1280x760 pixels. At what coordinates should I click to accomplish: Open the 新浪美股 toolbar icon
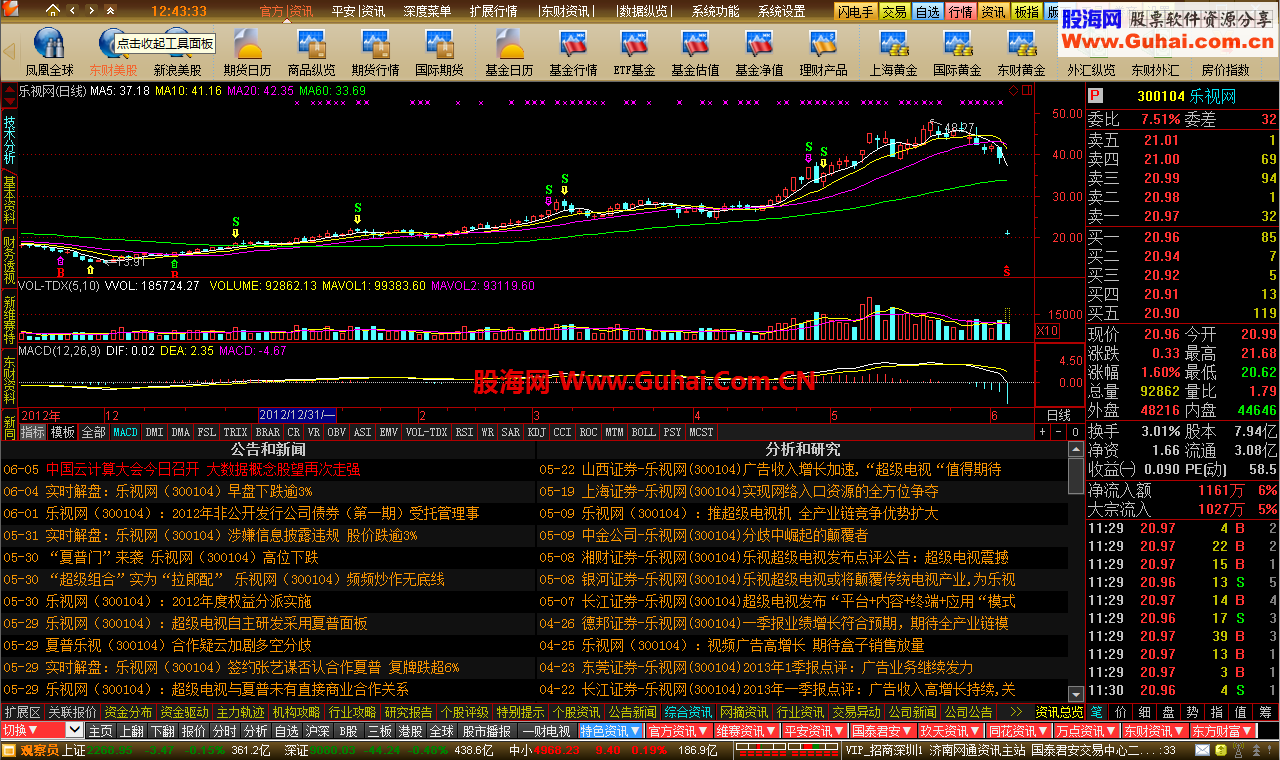click(177, 52)
